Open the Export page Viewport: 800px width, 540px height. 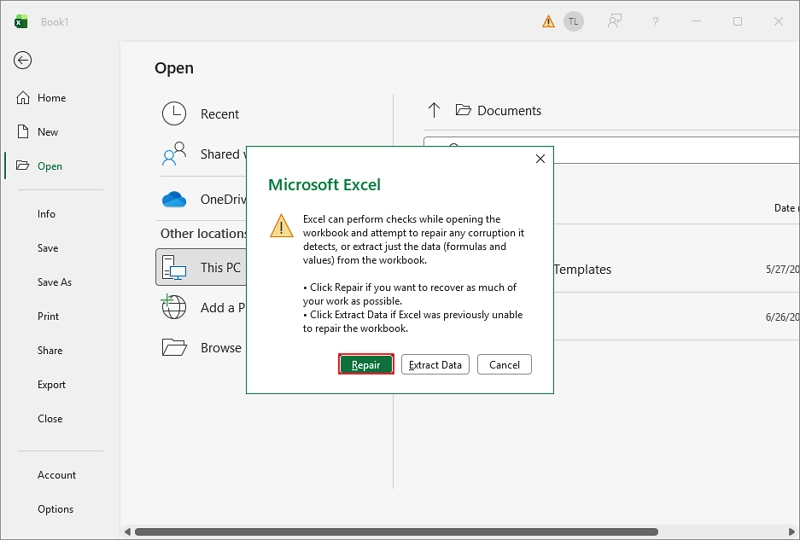point(51,385)
